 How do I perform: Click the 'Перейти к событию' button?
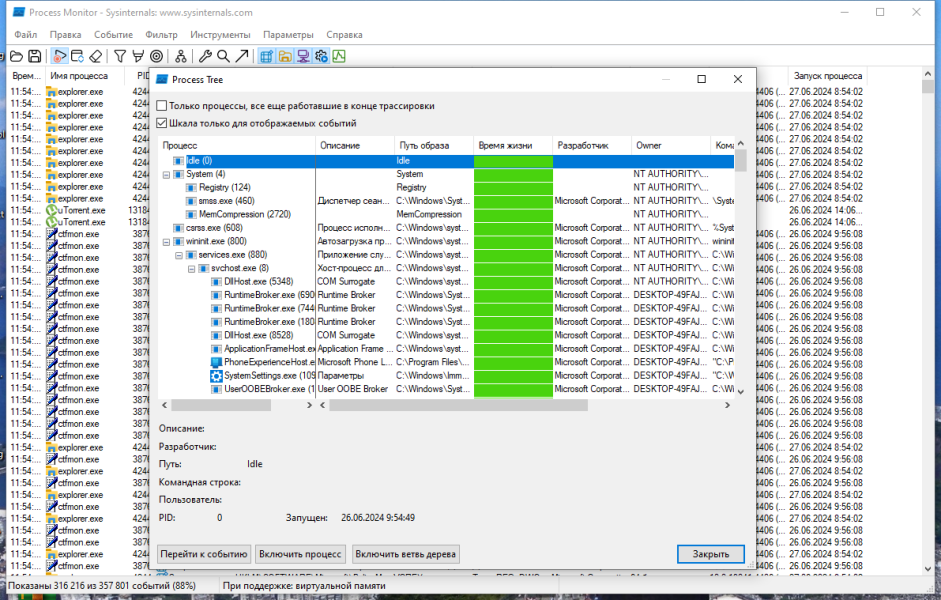204,554
